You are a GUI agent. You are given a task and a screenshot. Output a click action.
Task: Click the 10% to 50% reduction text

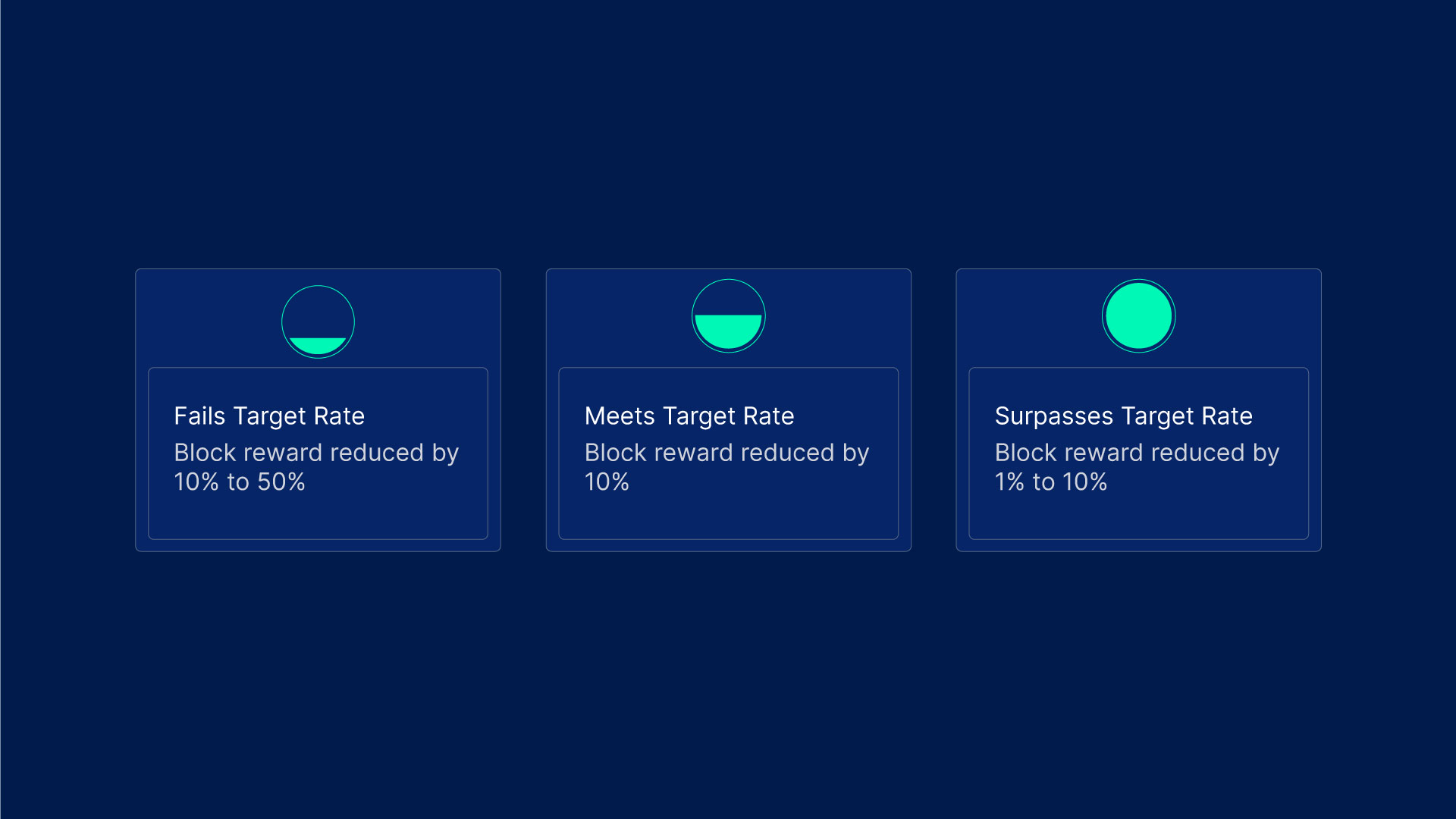click(240, 482)
